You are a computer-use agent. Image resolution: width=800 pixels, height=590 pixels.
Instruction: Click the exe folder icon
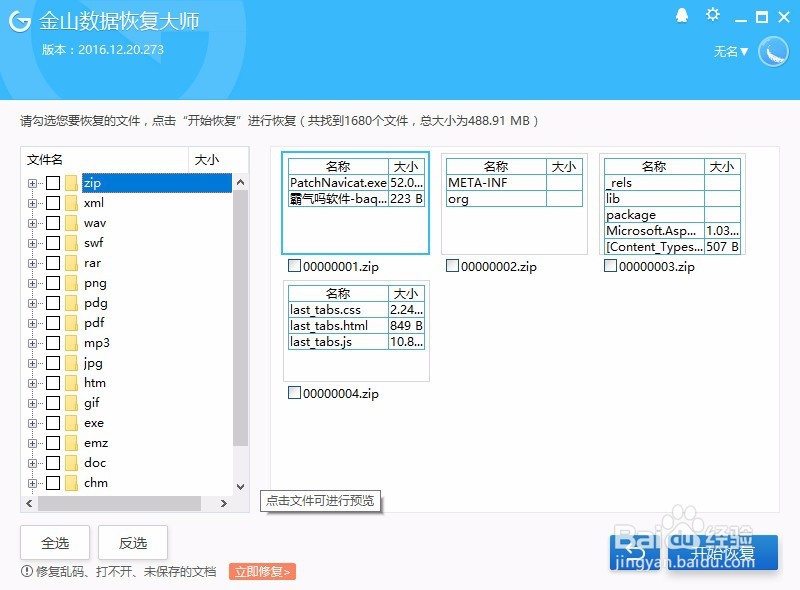(x=71, y=423)
